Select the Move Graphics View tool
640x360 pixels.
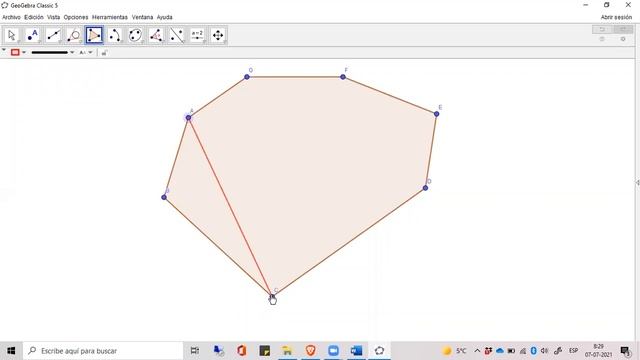coord(218,35)
